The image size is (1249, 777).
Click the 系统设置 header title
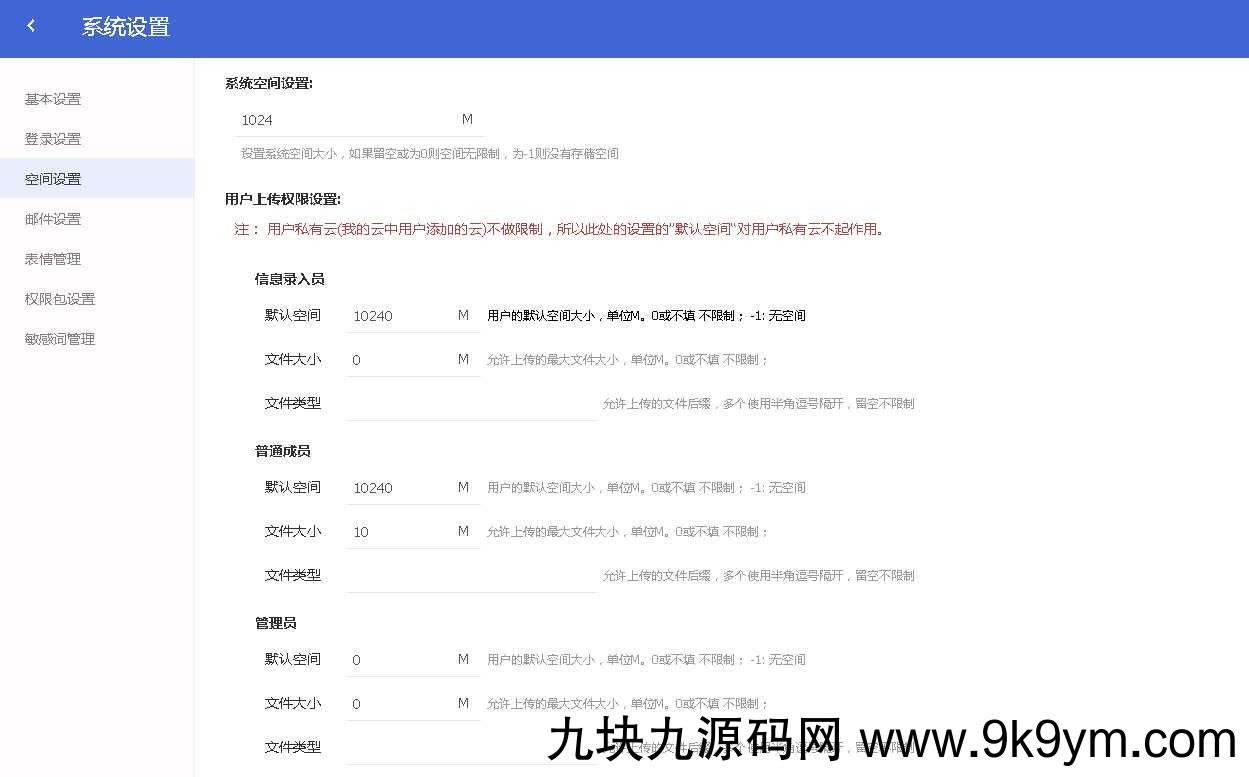126,27
